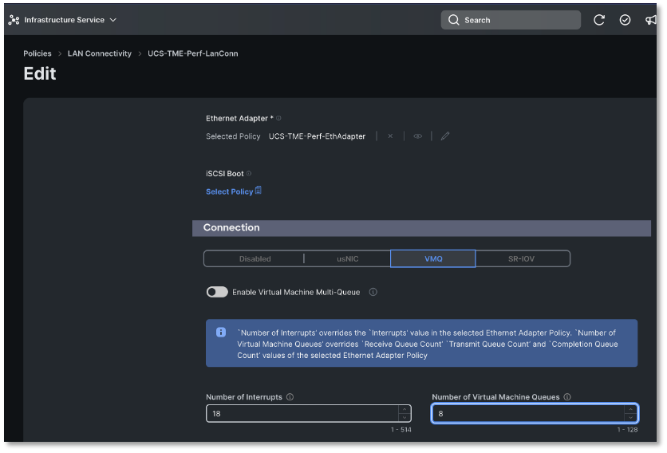Viewport: 667px width, 453px height.
Task: Click info icon next to Ethernet Adapter
Action: pyautogui.click(x=279, y=118)
